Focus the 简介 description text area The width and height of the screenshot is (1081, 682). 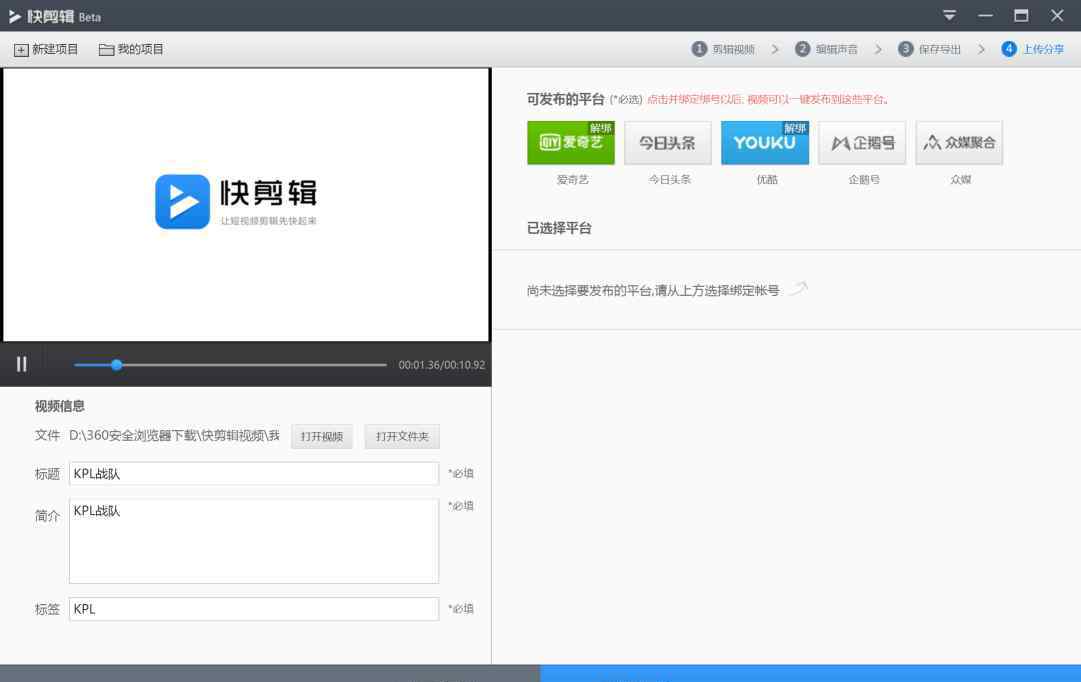(x=254, y=541)
